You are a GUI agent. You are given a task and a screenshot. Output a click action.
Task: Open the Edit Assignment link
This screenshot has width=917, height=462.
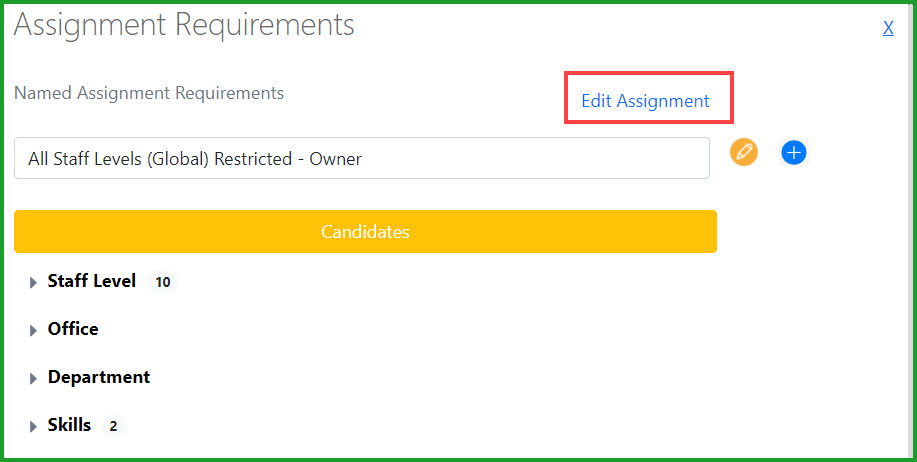645,101
